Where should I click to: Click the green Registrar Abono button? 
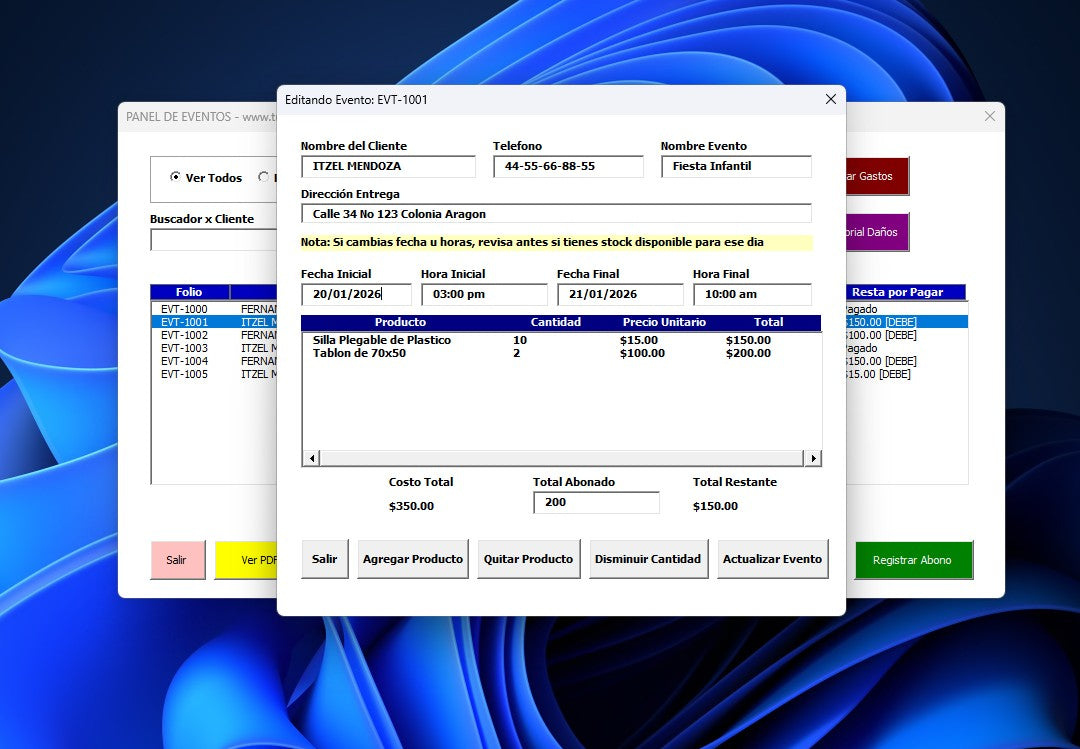(x=912, y=560)
